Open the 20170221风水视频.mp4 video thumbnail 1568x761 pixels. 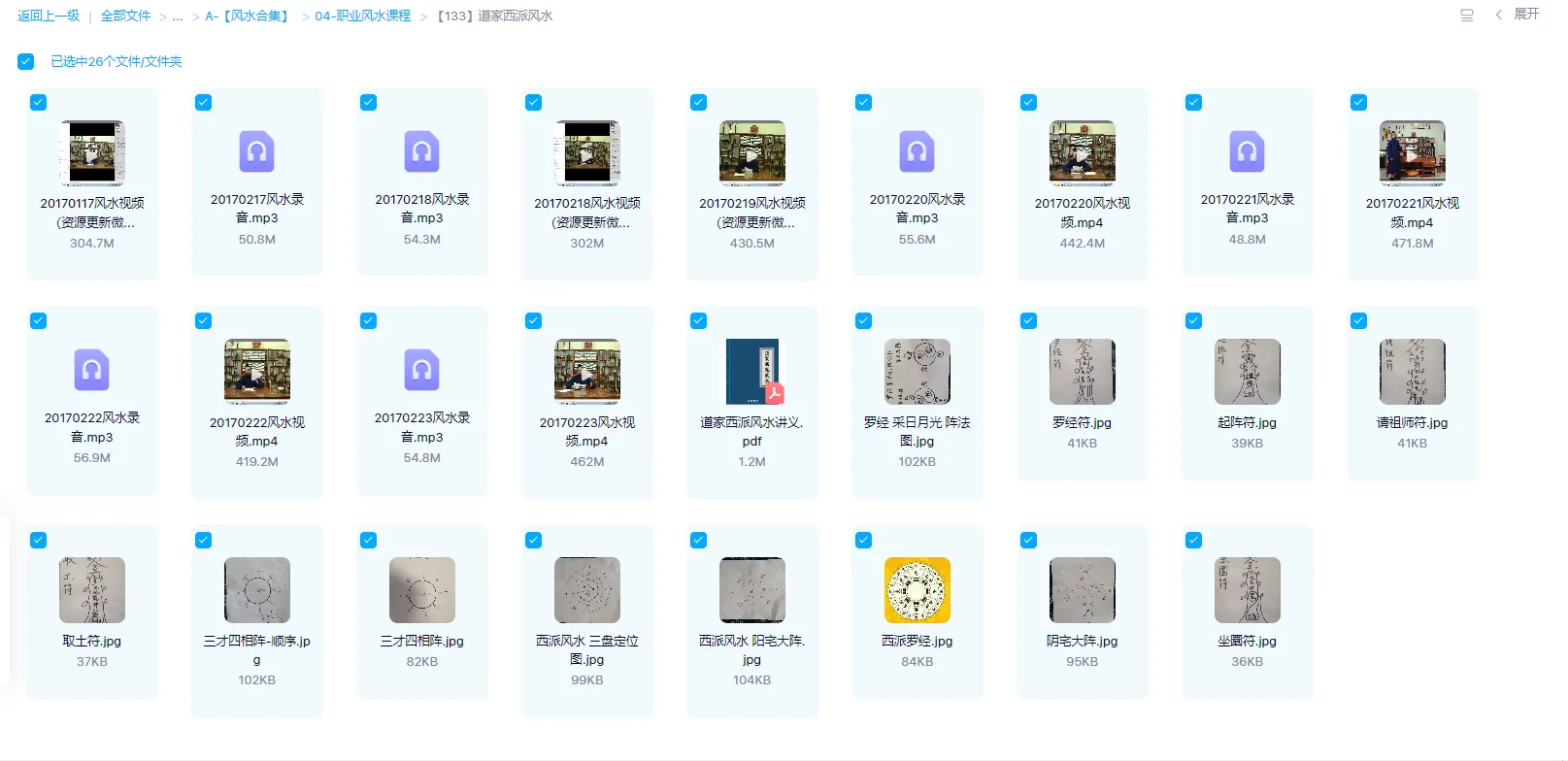[1412, 152]
